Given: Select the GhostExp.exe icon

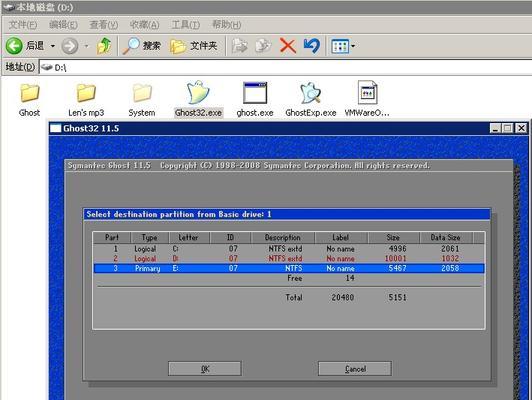Looking at the screenshot, I should pyautogui.click(x=311, y=93).
